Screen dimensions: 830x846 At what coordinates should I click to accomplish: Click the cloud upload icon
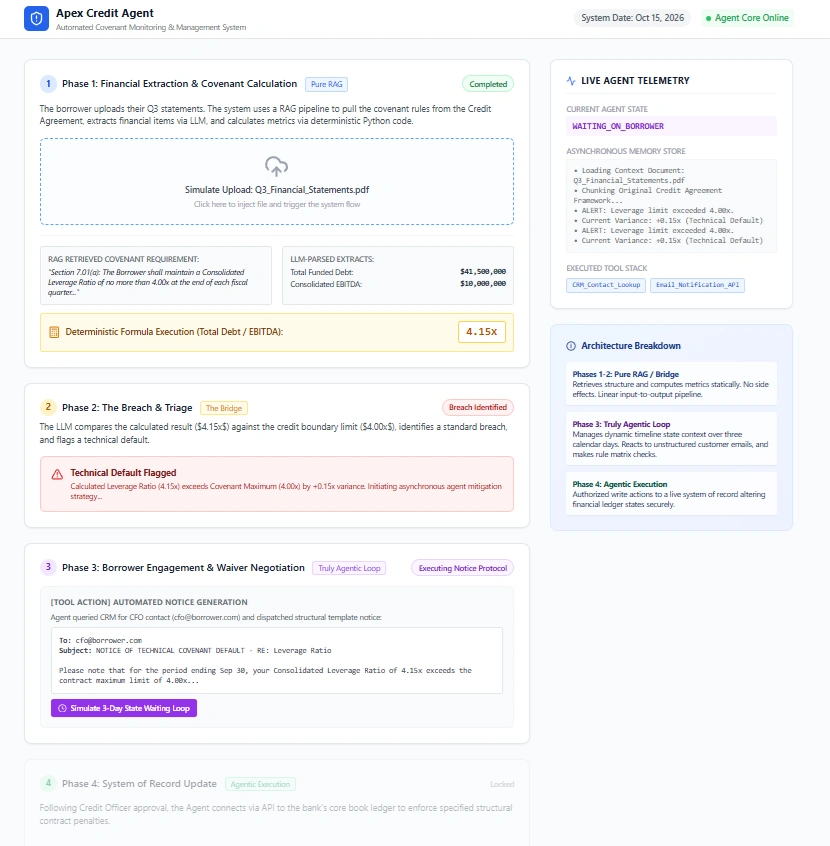[x=276, y=166]
